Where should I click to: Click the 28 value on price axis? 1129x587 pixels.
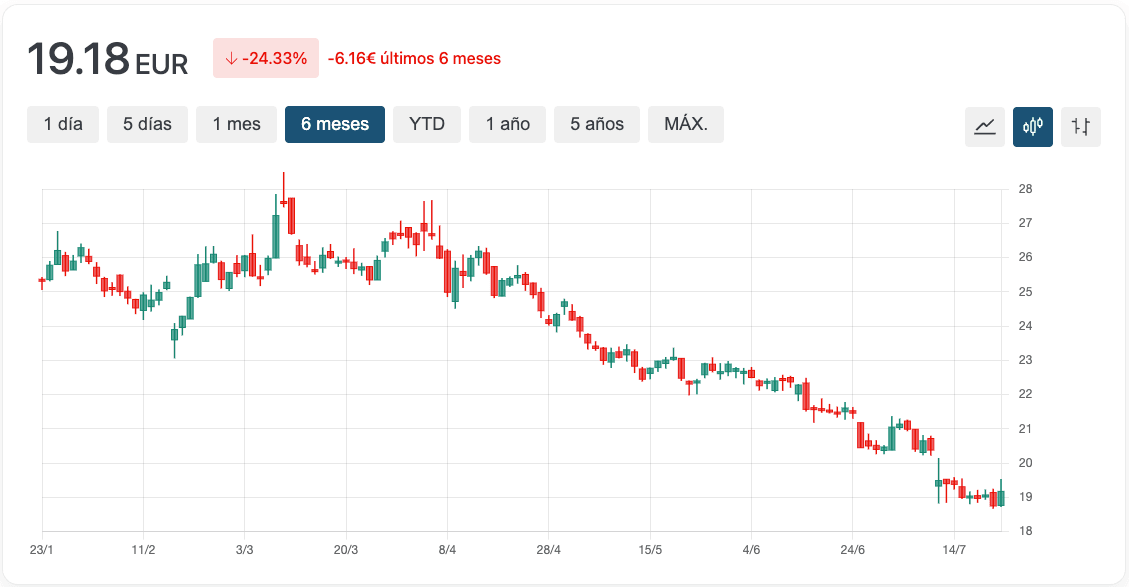coord(1025,189)
